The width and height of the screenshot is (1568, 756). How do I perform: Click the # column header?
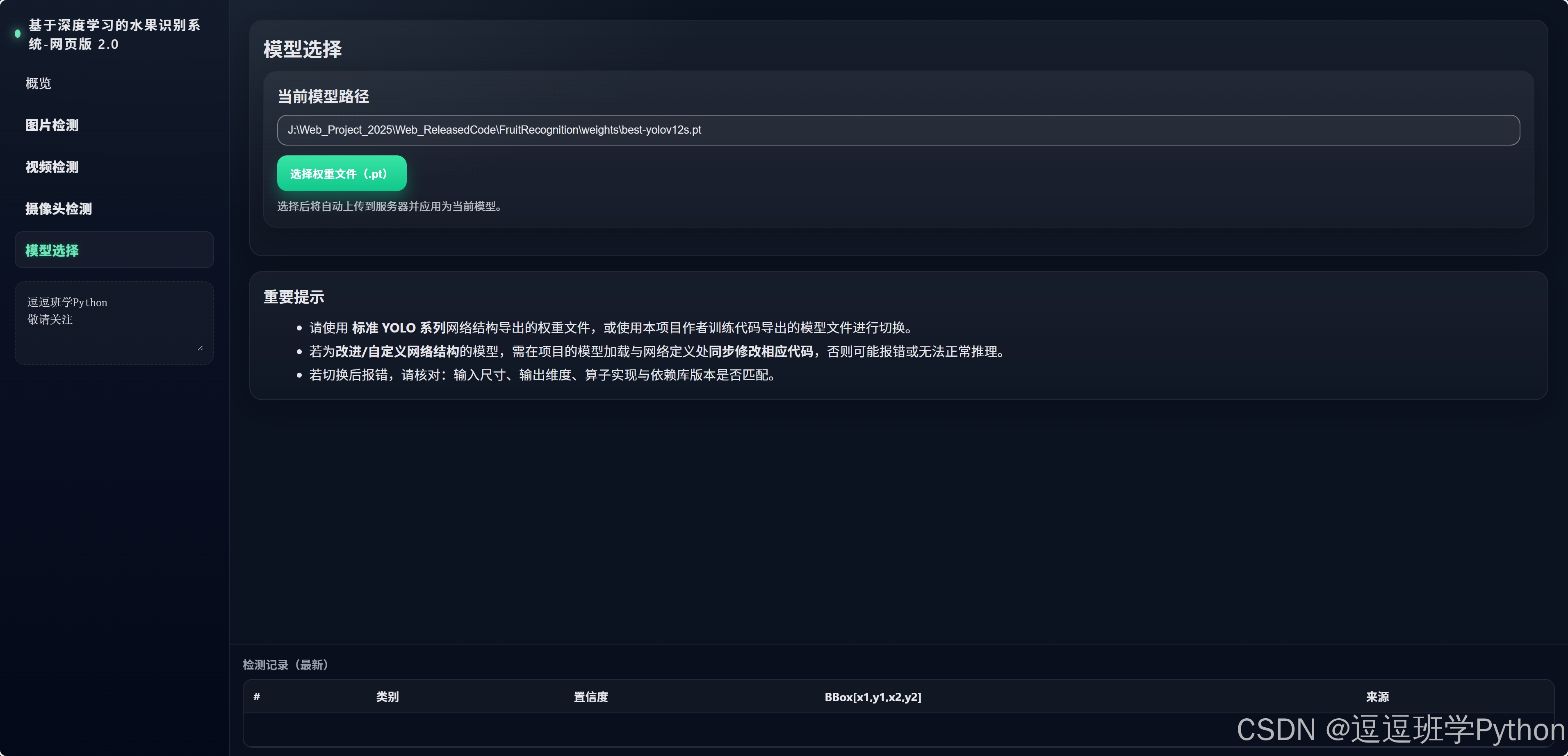[x=257, y=696]
